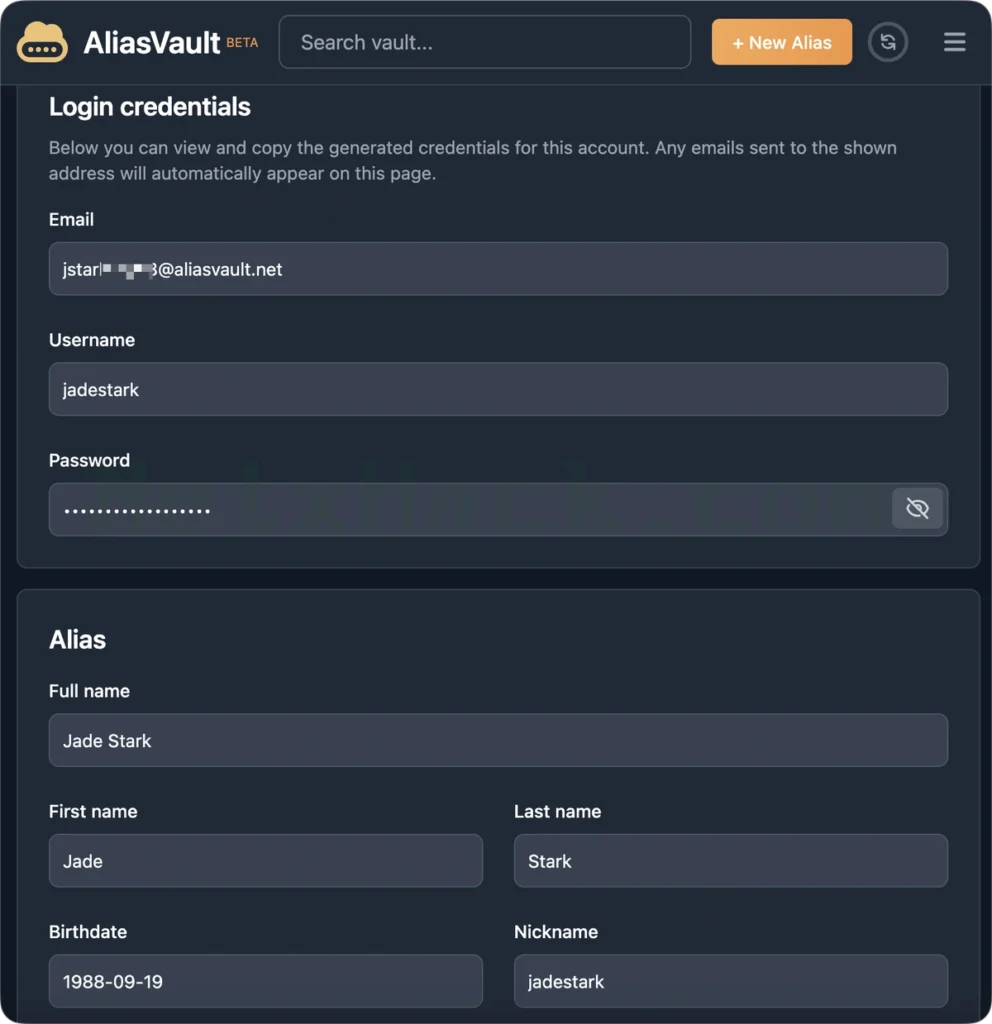Click the Password label text
This screenshot has width=992, height=1024.
click(89, 460)
